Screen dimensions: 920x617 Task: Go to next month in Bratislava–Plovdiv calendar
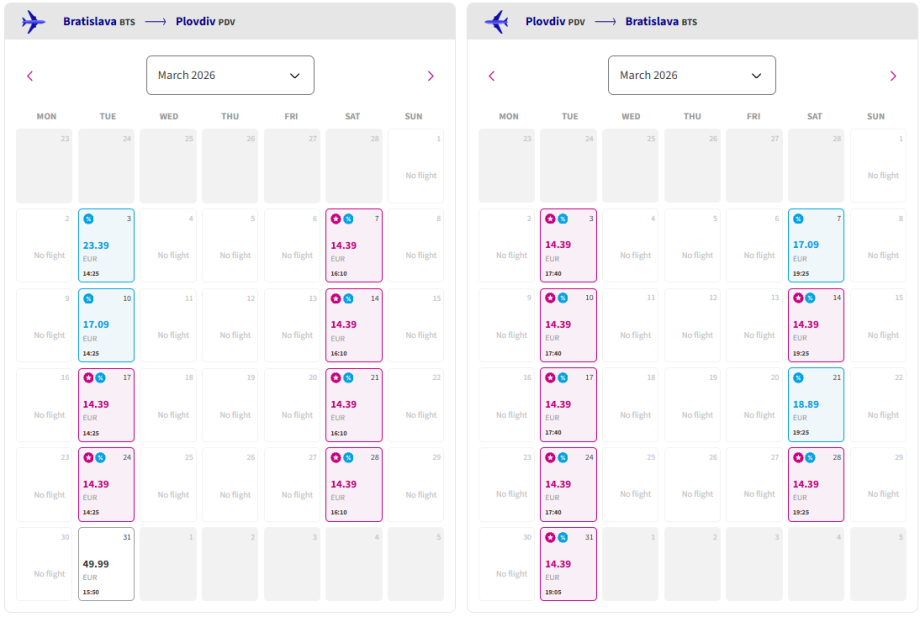[x=430, y=76]
